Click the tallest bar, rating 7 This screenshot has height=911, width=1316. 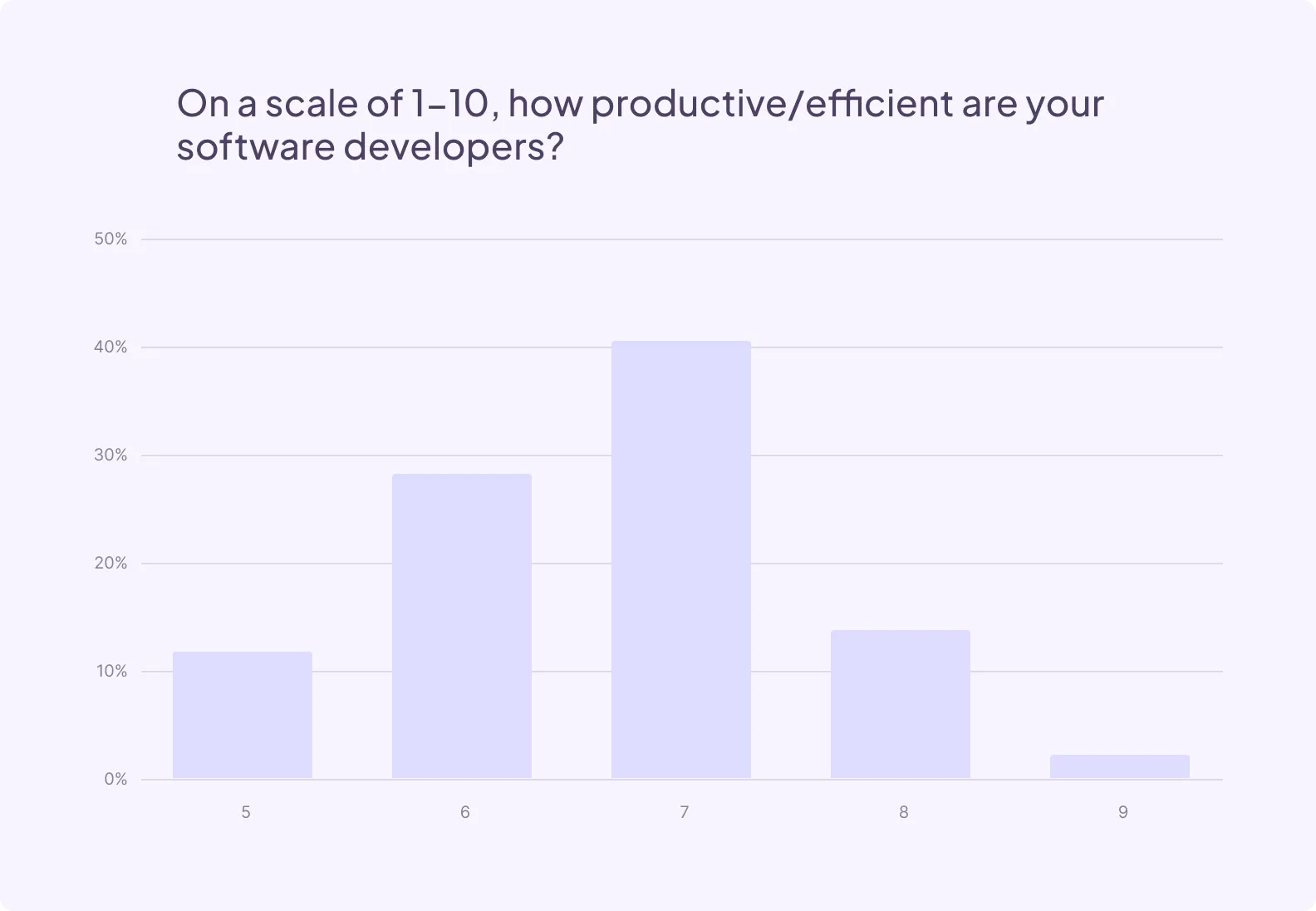click(681, 559)
